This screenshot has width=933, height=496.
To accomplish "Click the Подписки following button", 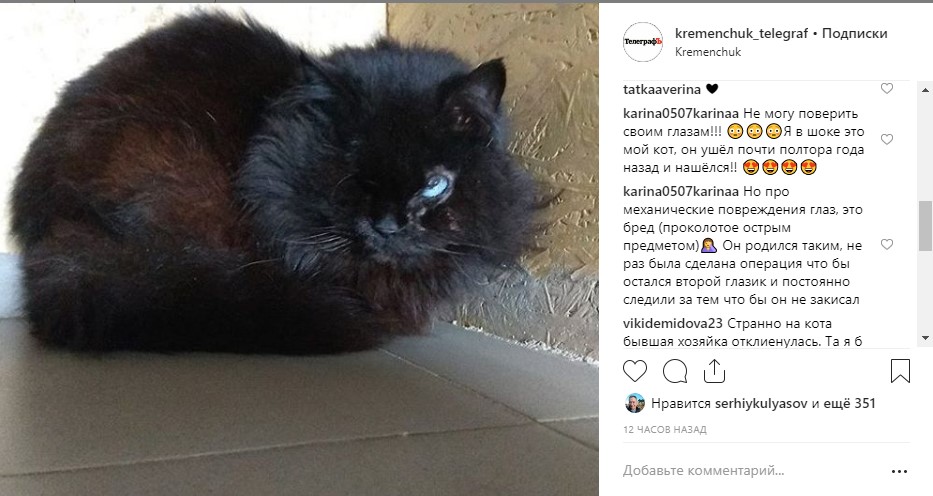I will [x=854, y=33].
